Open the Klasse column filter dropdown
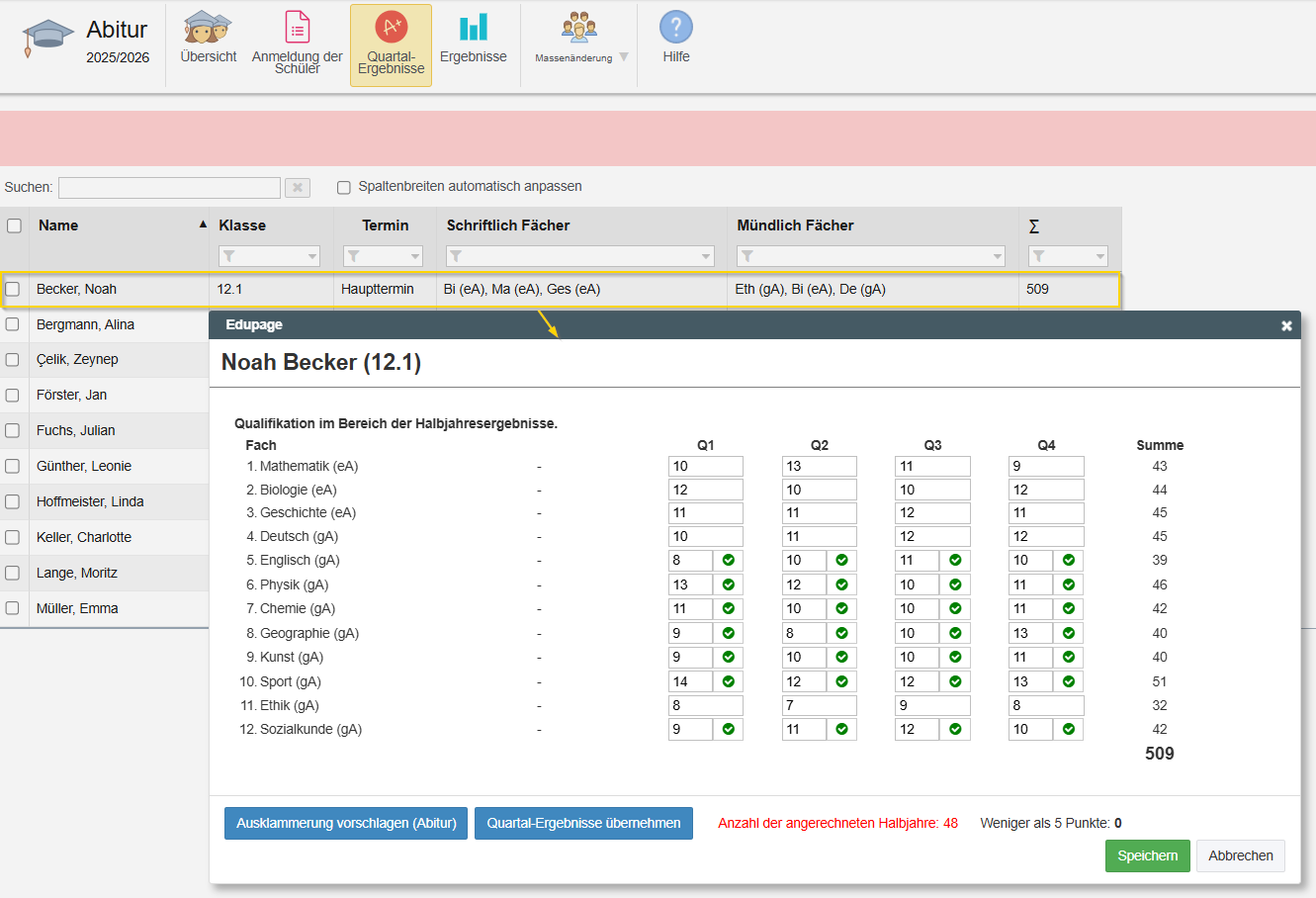The image size is (1316, 898). [x=312, y=257]
